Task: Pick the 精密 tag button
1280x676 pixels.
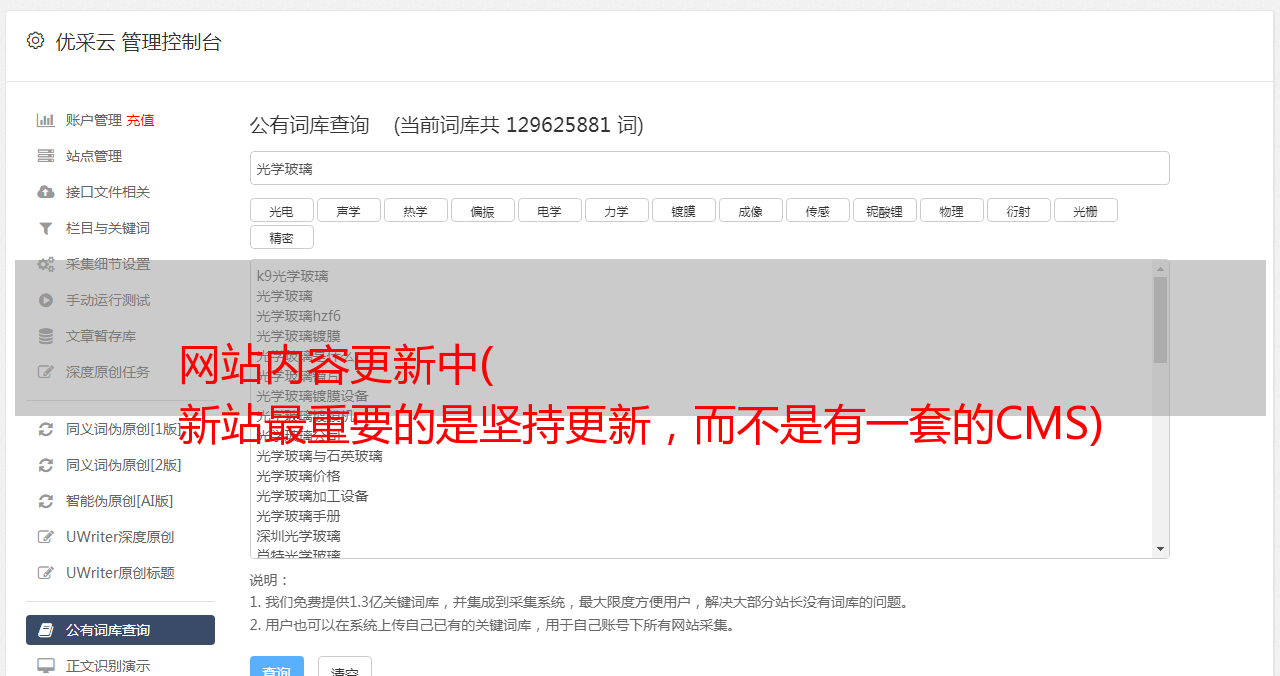Action: [x=281, y=237]
